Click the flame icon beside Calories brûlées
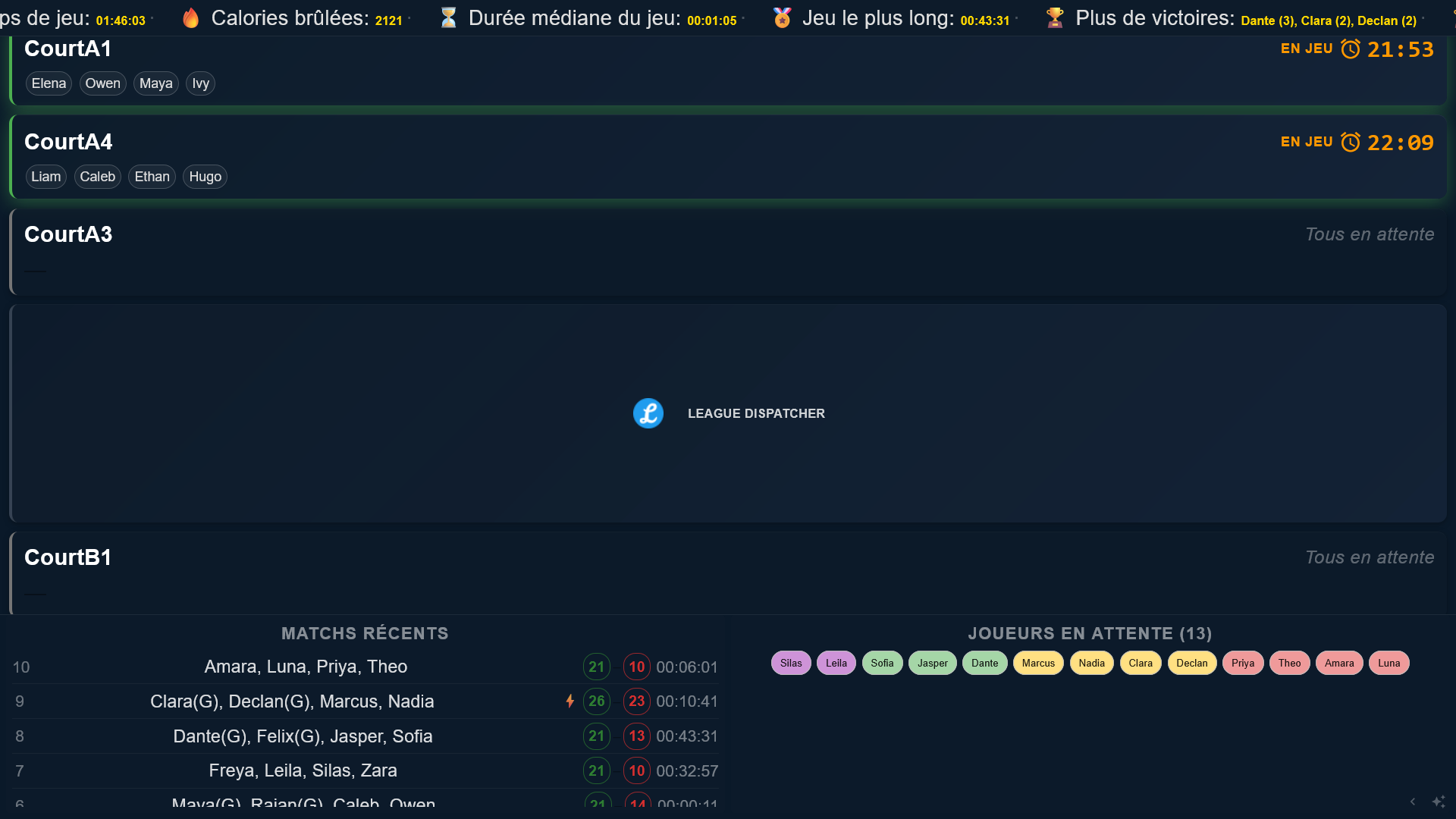The image size is (1456, 819). point(191,18)
